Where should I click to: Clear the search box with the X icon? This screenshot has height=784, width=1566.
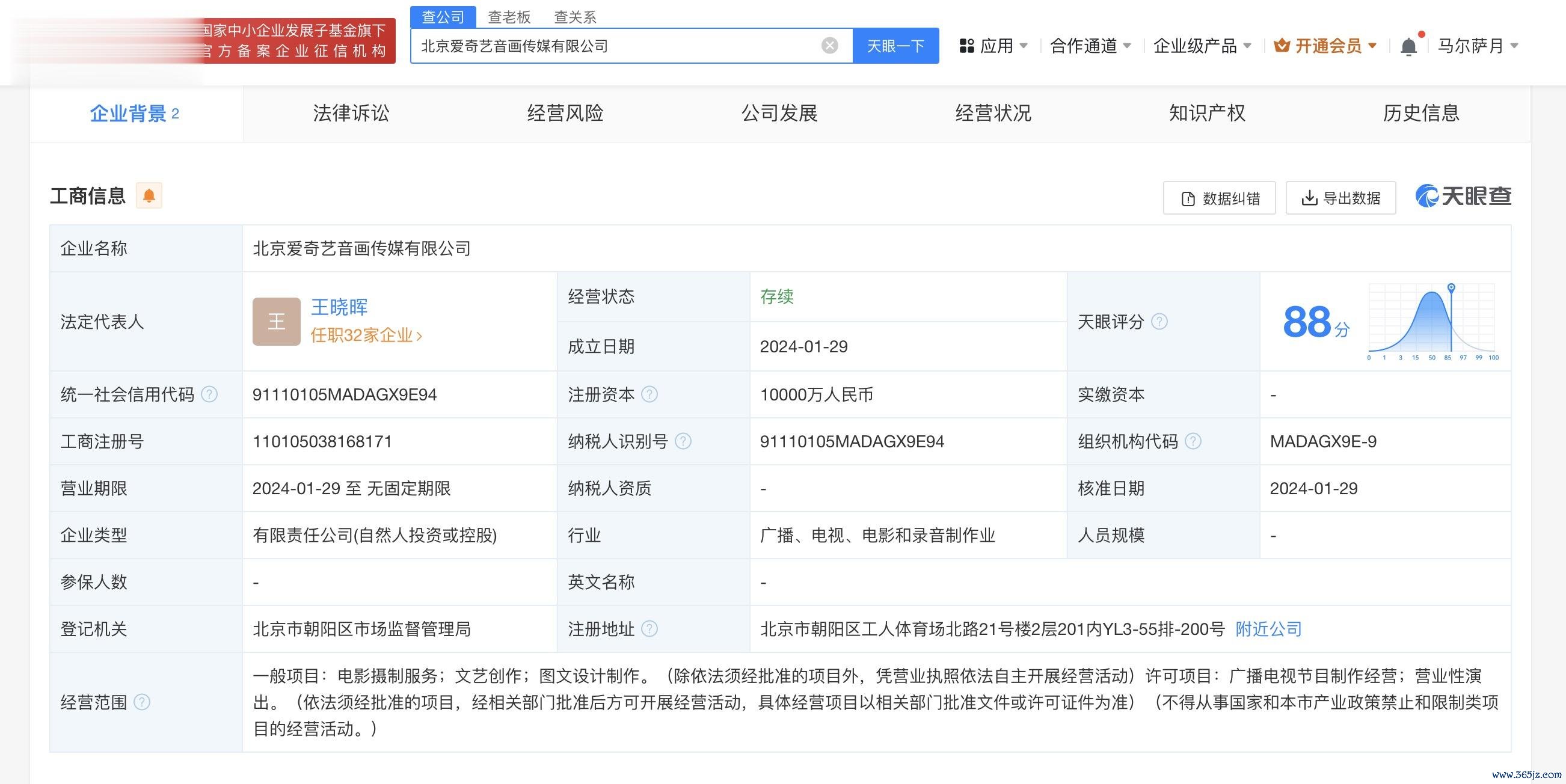click(x=830, y=46)
